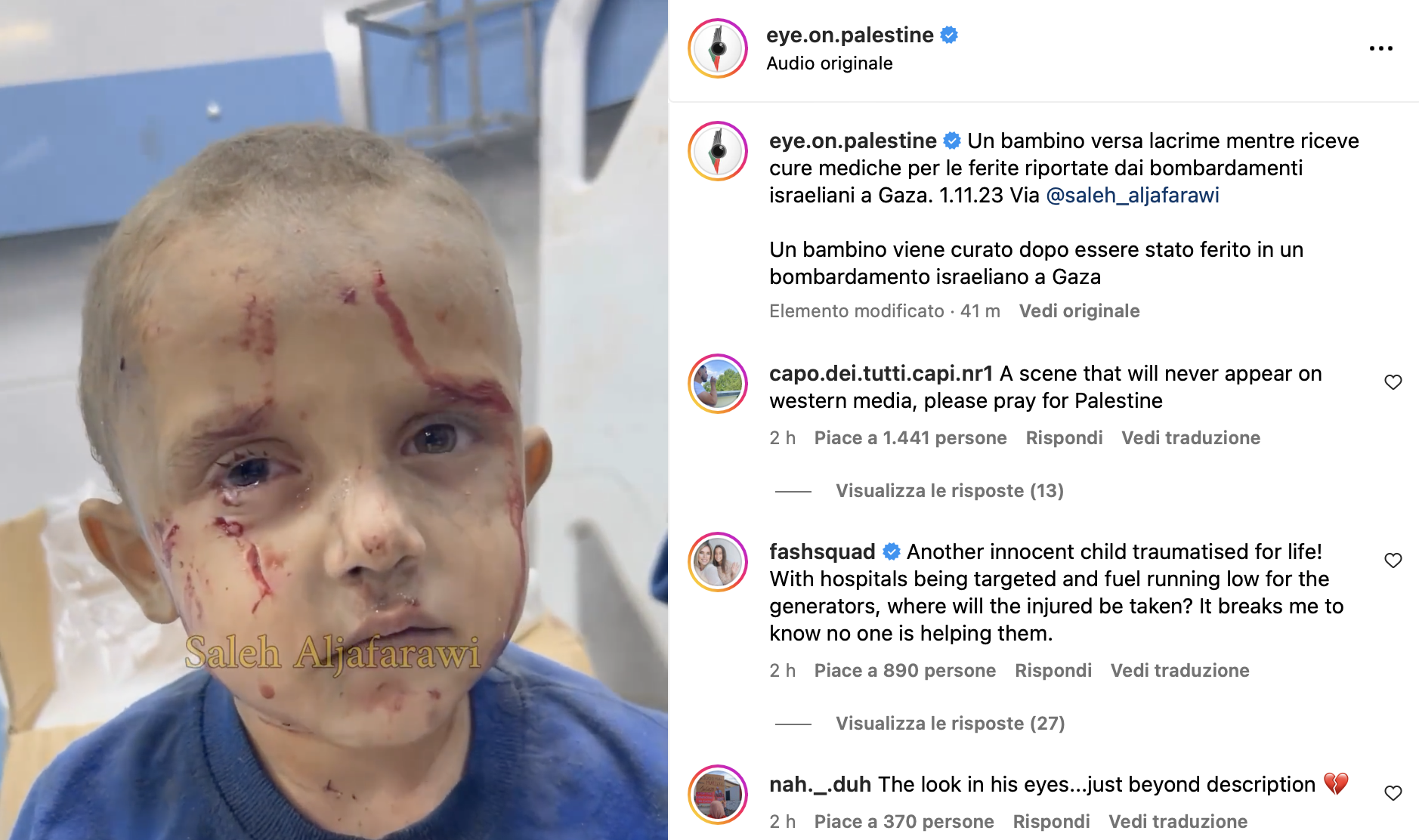
Task: Expand Visualizza le risposte (27)
Action: click(x=950, y=724)
